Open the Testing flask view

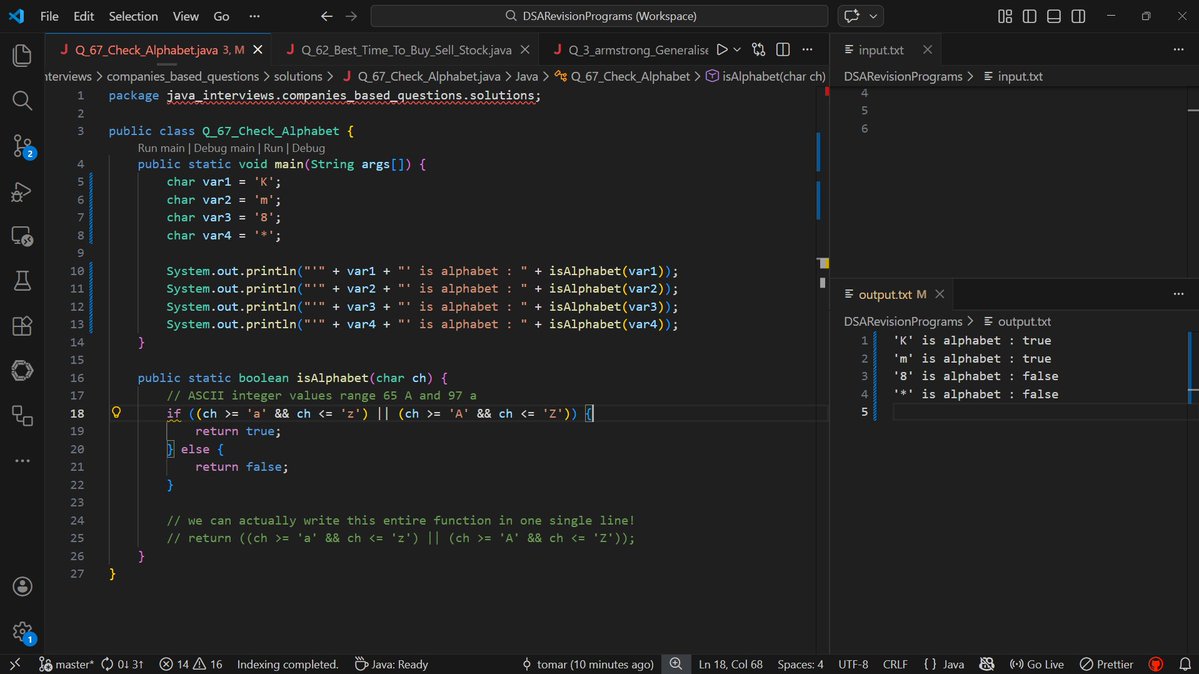[x=22, y=281]
